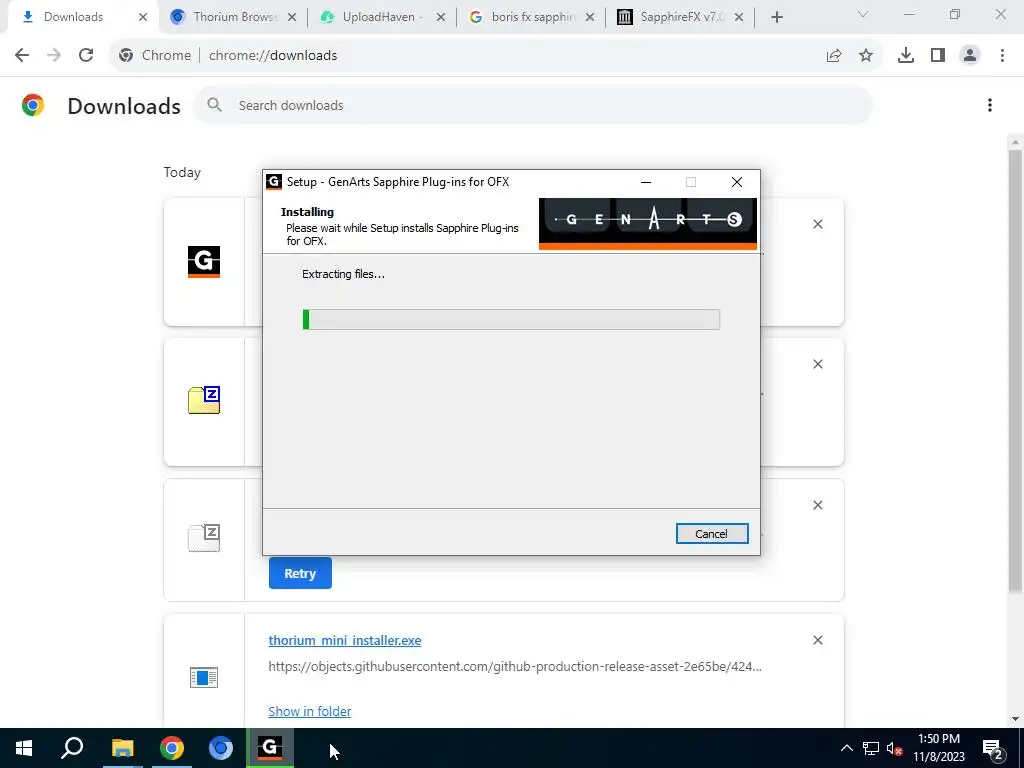Open Thorium browser from taskbar

pyautogui.click(x=221, y=748)
